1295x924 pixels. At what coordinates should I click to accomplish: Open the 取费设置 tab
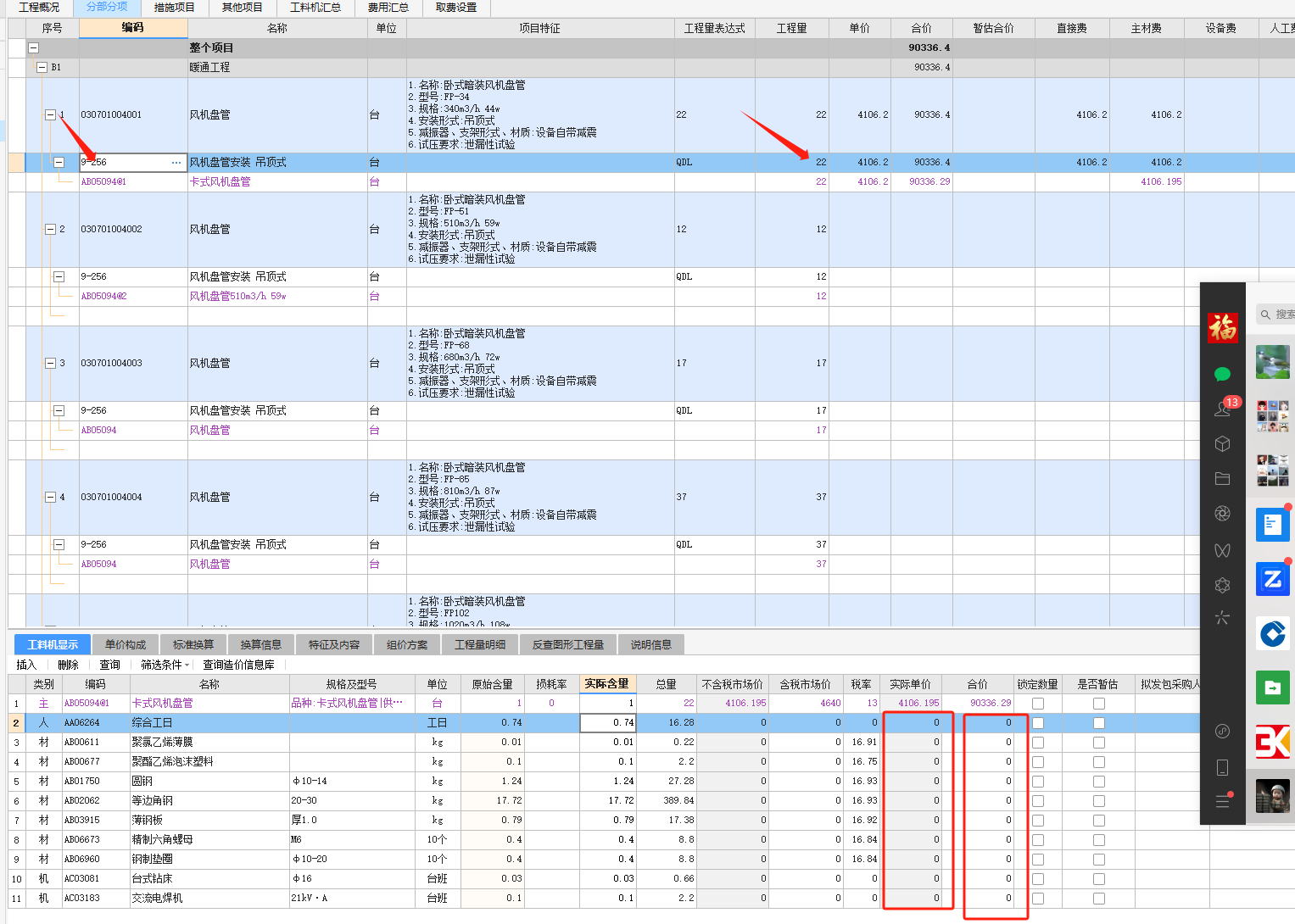click(x=456, y=8)
